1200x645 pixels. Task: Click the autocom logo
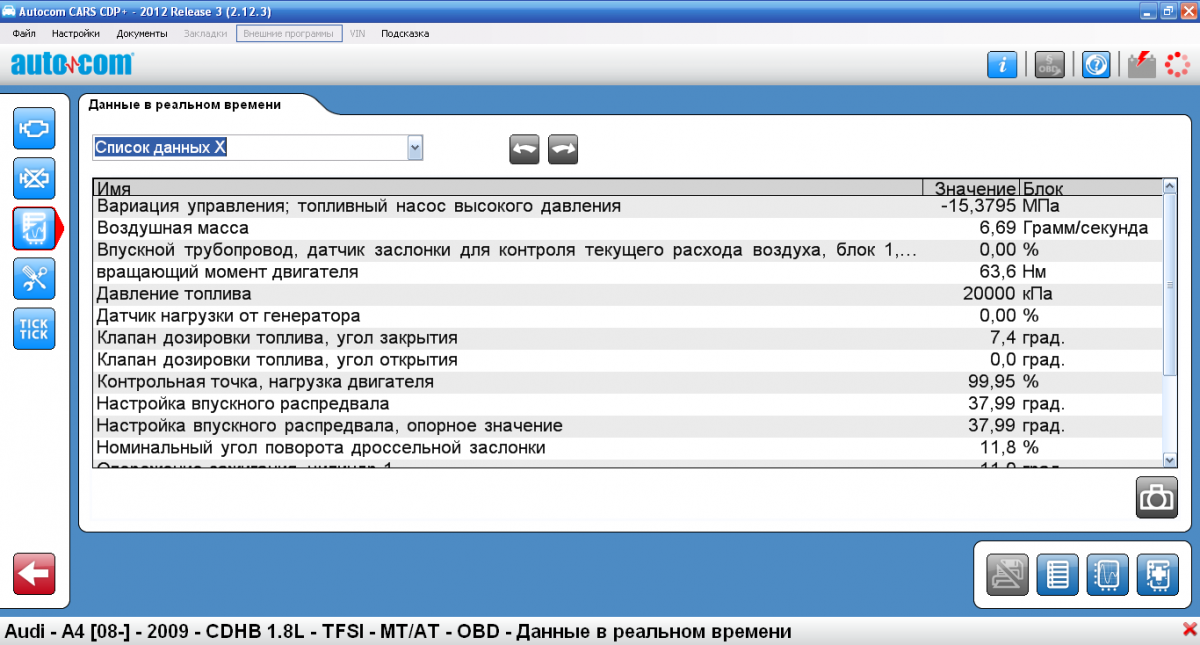(71, 65)
